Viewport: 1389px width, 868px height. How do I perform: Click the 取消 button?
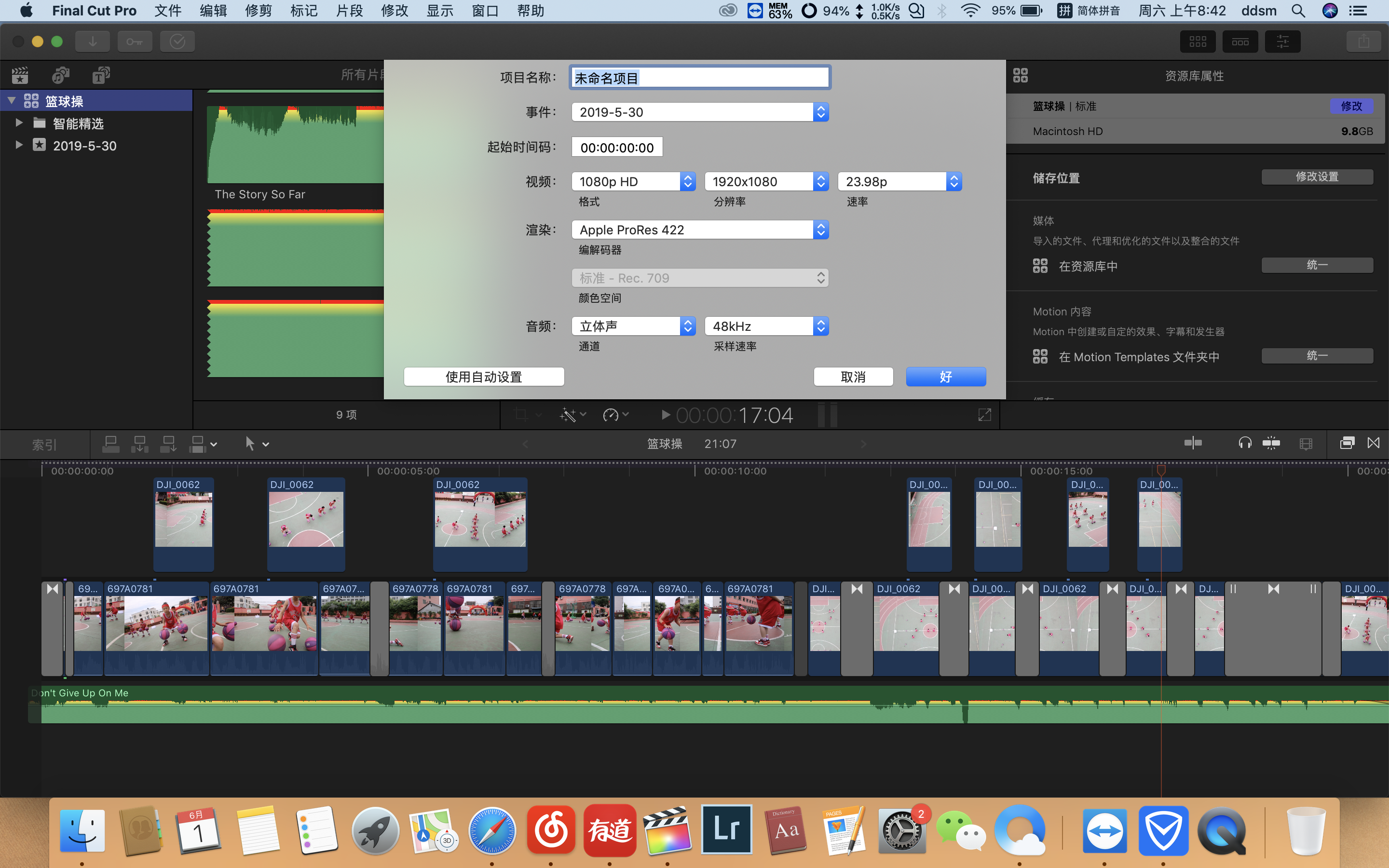(x=853, y=377)
